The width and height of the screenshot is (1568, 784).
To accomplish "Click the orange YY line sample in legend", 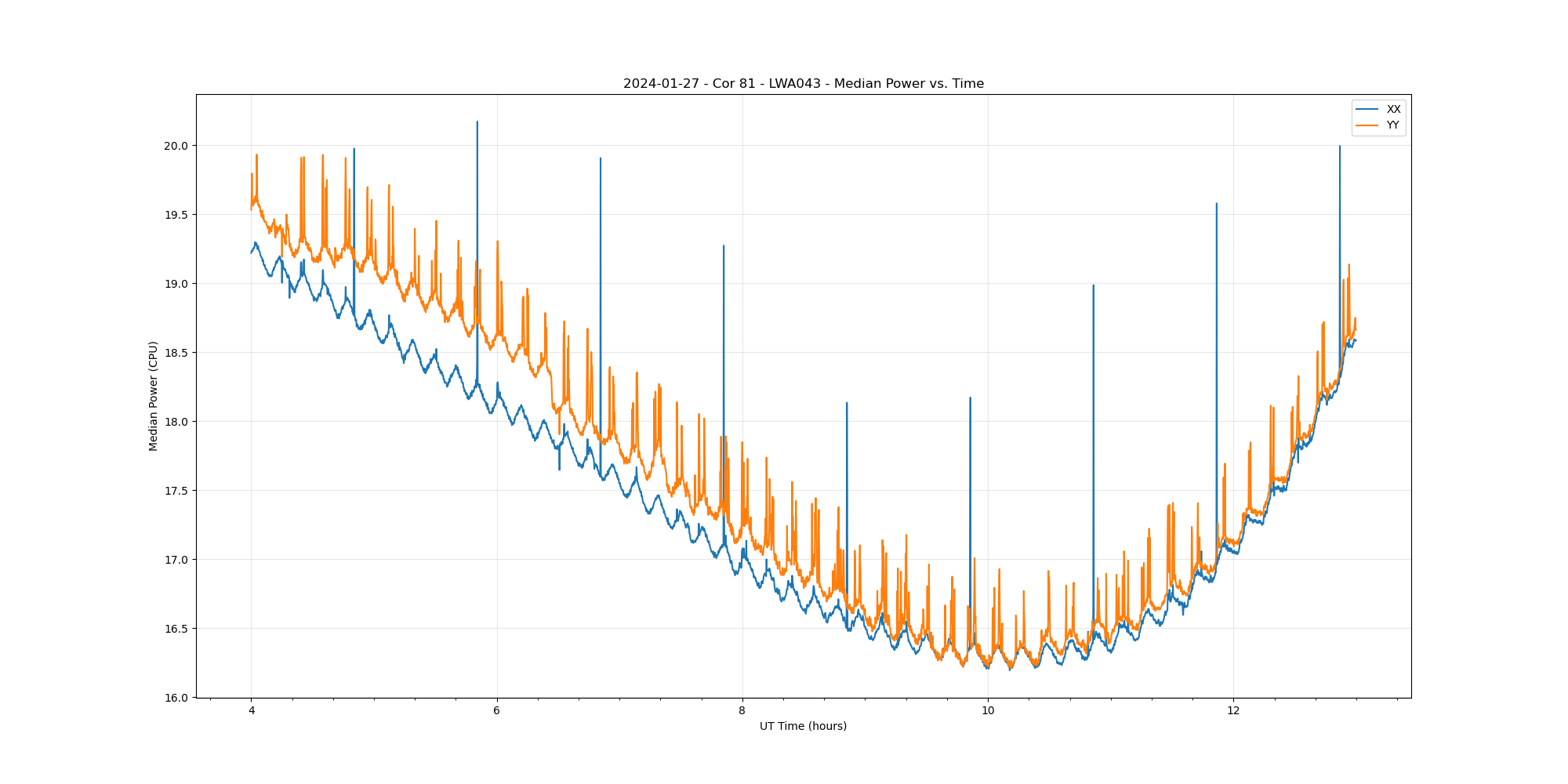I will [1367, 125].
